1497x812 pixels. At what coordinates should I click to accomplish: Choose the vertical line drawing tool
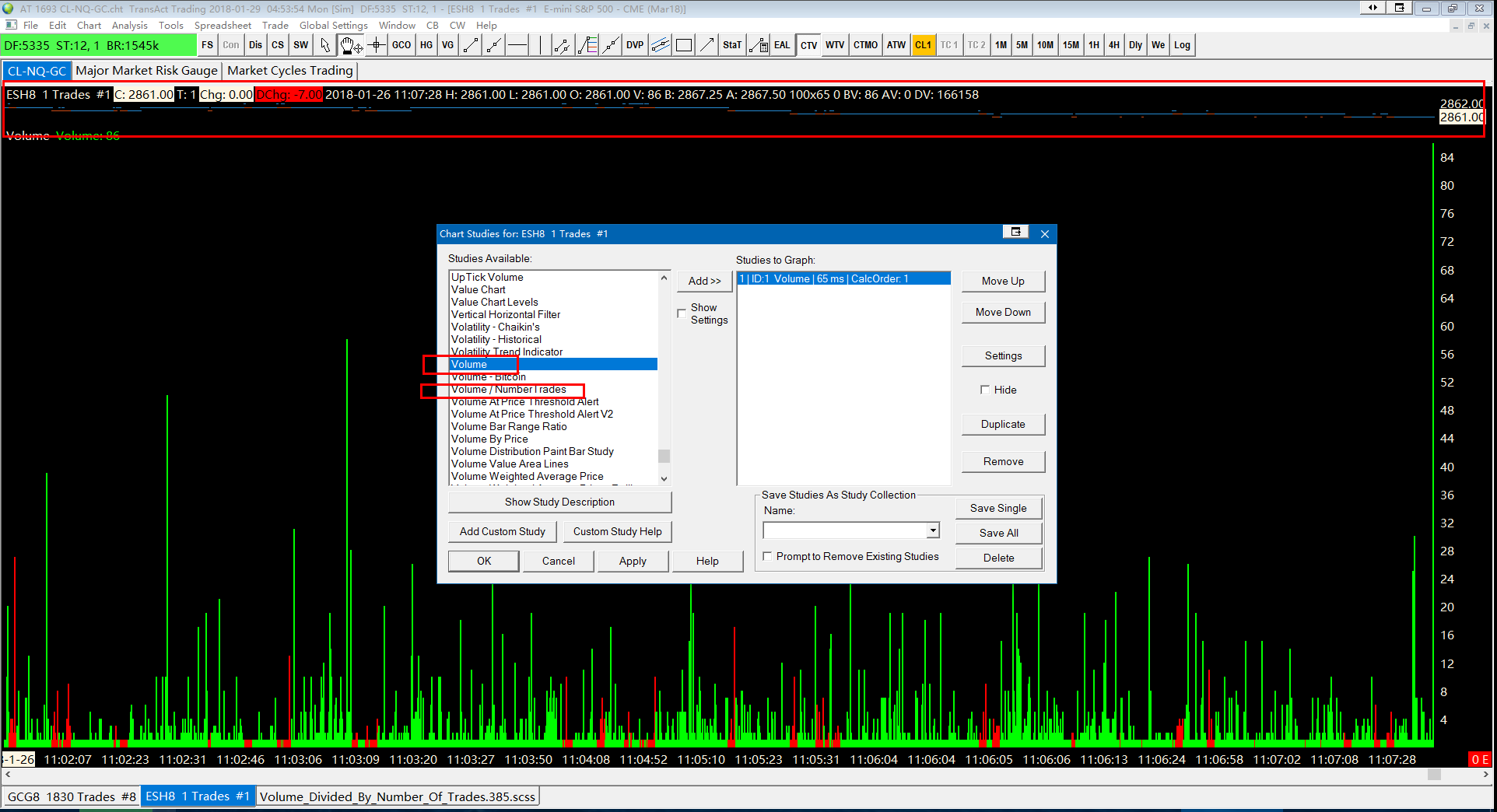(540, 45)
